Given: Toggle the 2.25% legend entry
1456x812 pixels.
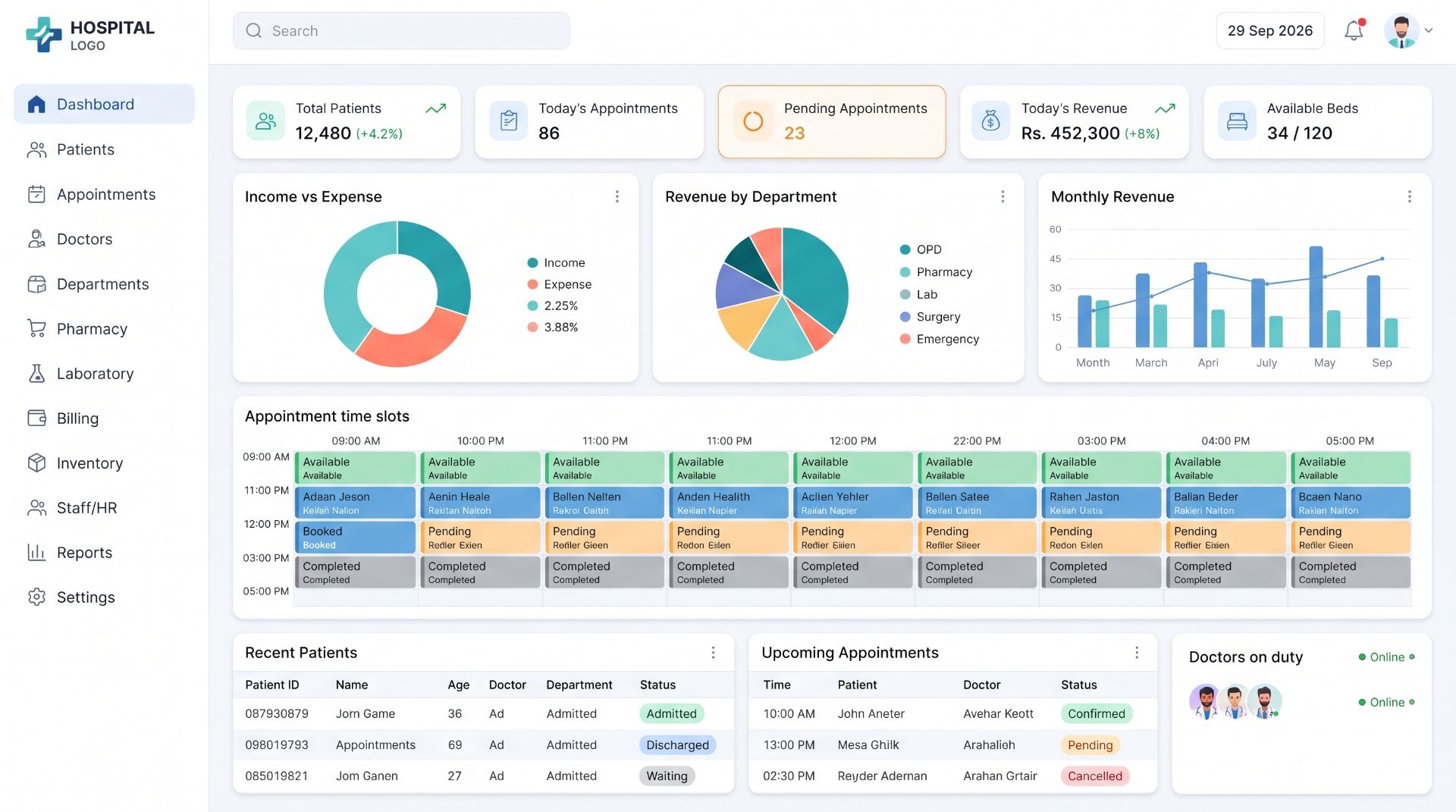Looking at the screenshot, I should click(553, 306).
